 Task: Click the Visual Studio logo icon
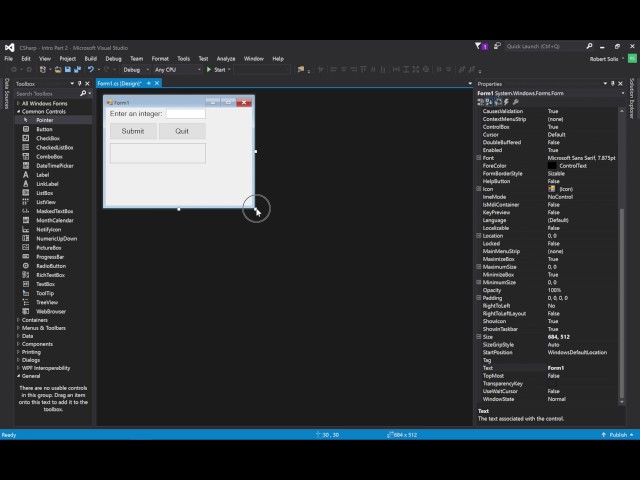[10, 47]
